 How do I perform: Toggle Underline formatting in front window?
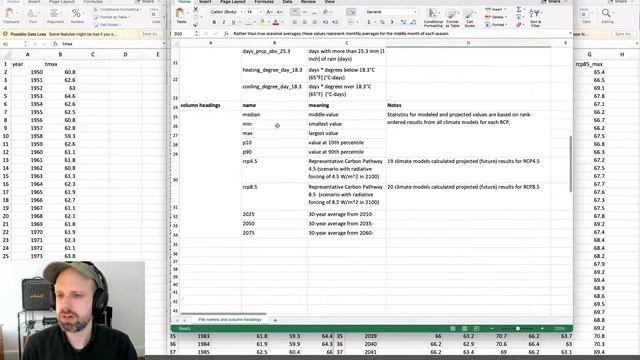pyautogui.click(x=233, y=22)
